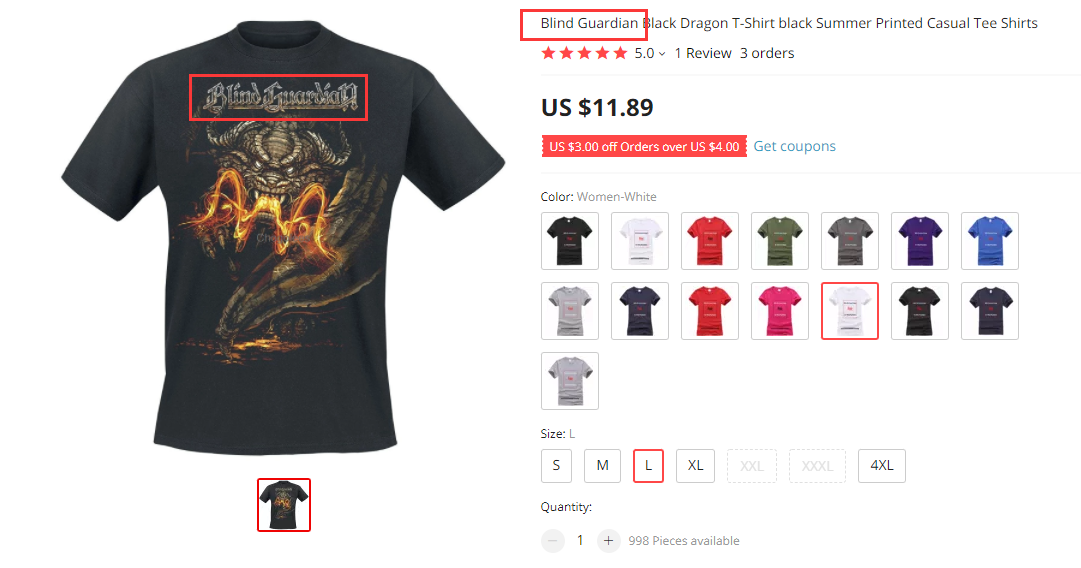Open the 1 Review link
Viewport: 1081px width, 568px height.
703,53
